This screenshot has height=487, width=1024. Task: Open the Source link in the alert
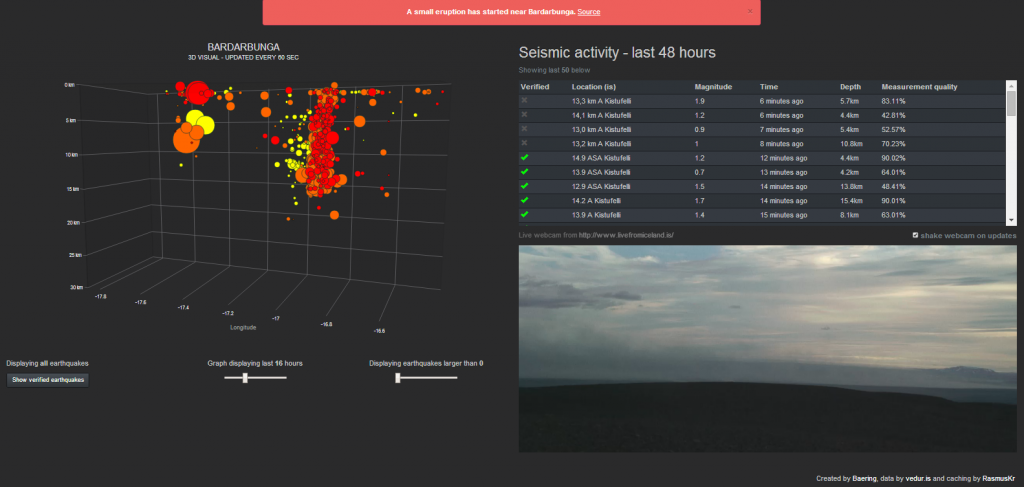coord(589,12)
